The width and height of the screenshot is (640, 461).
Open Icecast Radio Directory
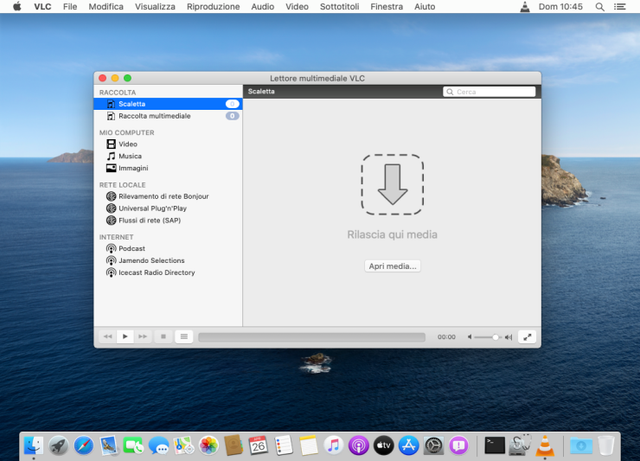[168, 273]
